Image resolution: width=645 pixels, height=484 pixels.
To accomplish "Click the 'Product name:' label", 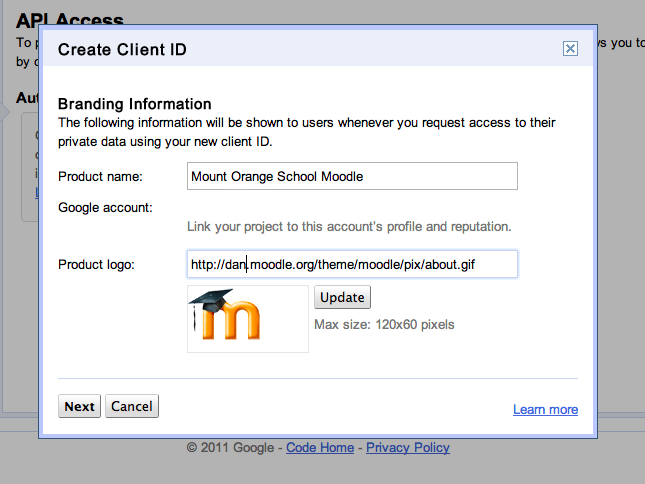I will click(101, 177).
